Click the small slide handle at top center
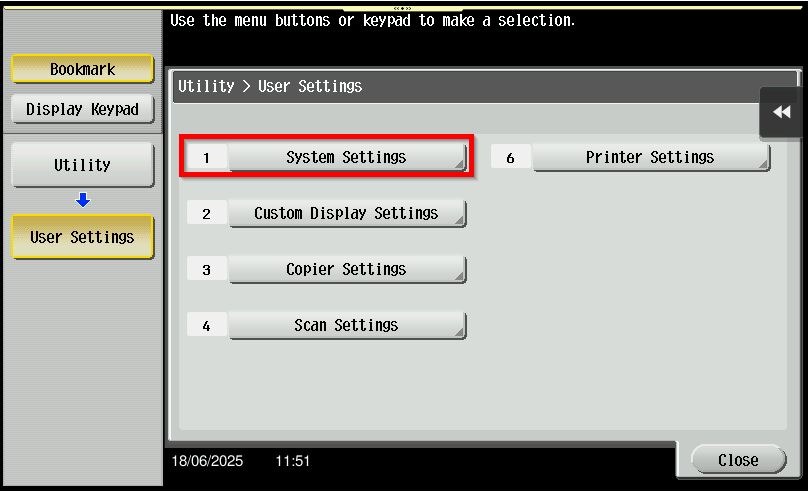Viewport: 809px width, 492px height. click(x=402, y=8)
